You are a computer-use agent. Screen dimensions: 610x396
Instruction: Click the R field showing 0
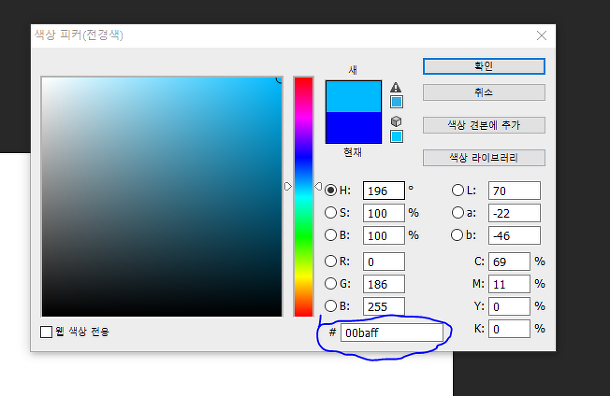click(x=384, y=261)
